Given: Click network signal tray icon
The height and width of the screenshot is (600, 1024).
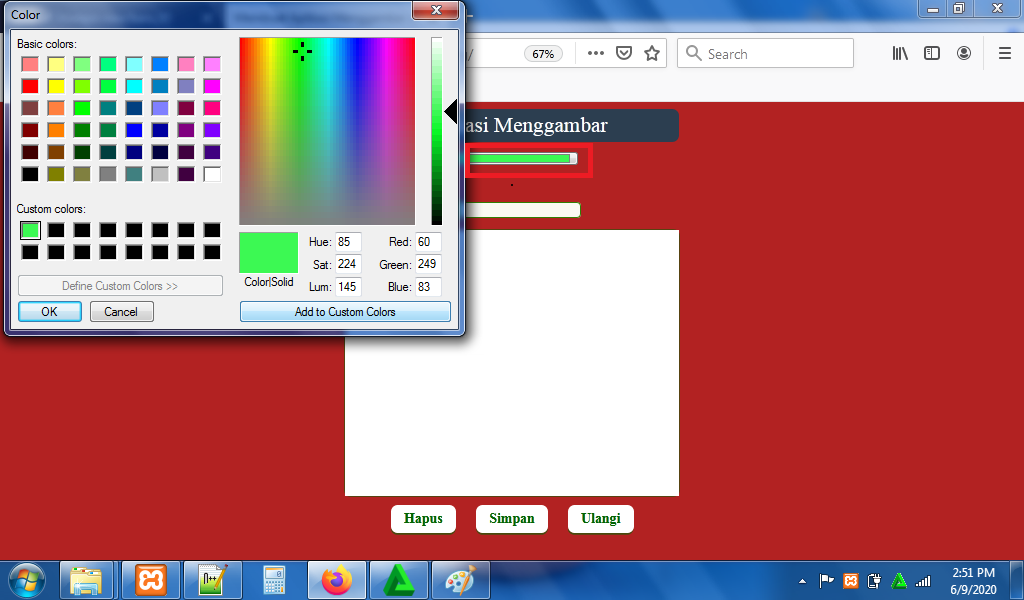Looking at the screenshot, I should [x=923, y=580].
